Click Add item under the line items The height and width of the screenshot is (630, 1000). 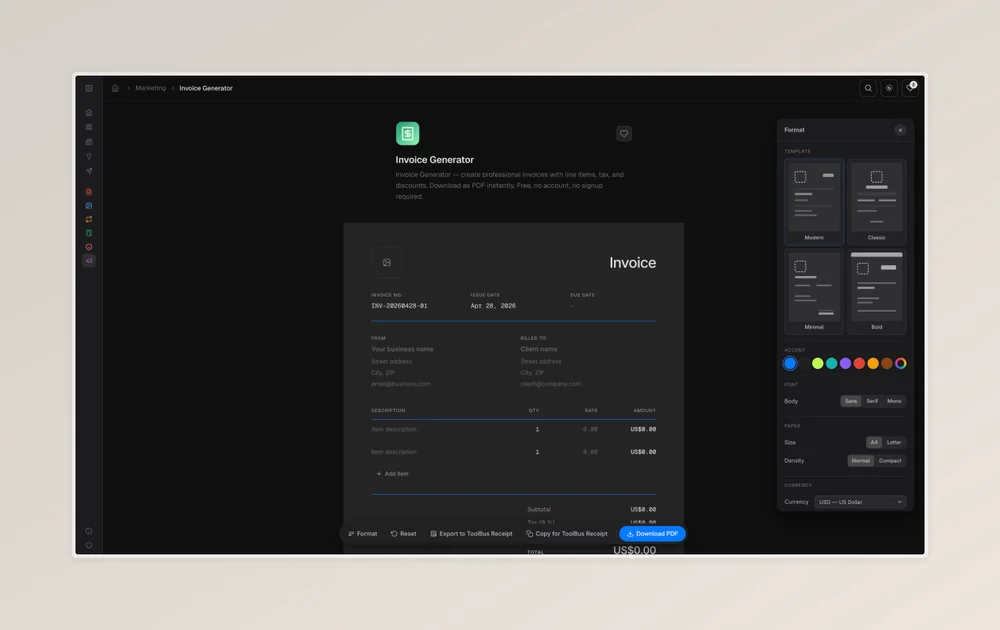(392, 473)
